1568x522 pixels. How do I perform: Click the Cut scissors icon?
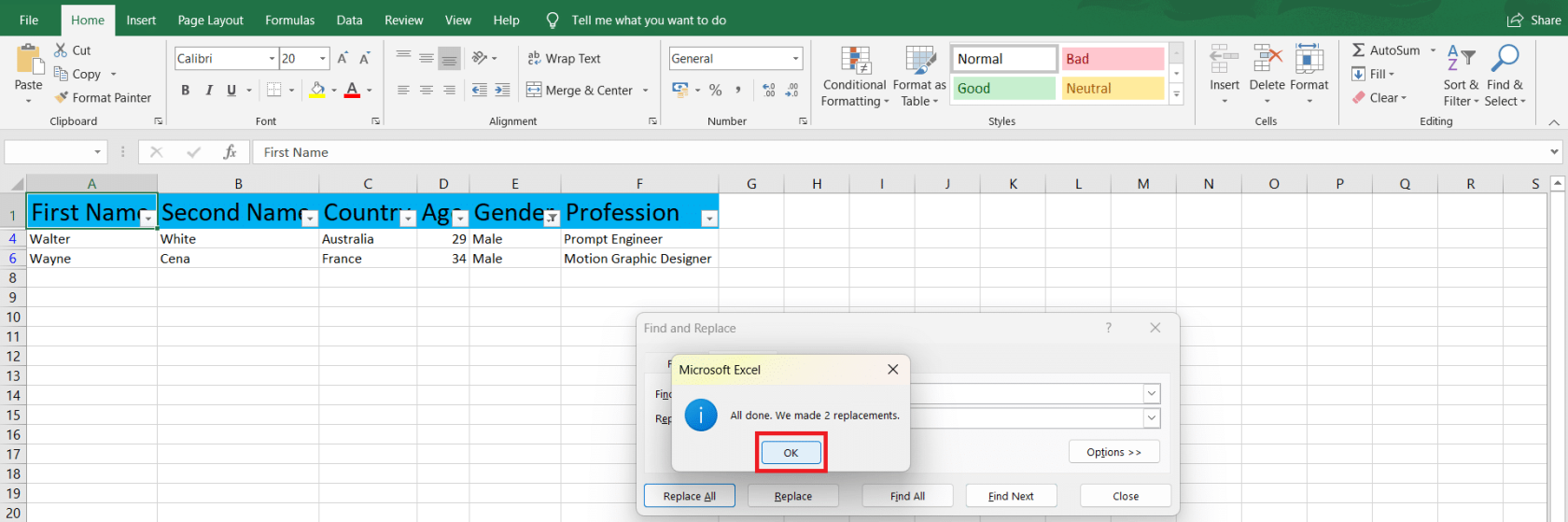[61, 50]
